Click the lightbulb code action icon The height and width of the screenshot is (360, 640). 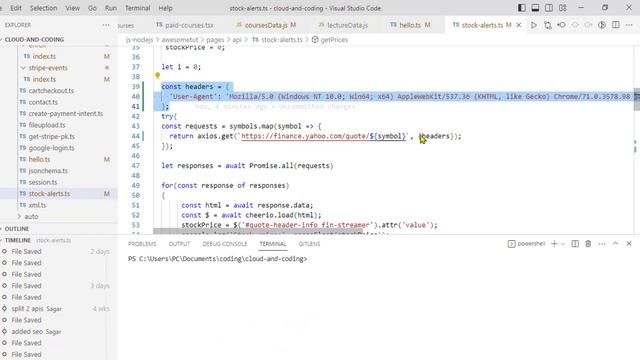pyautogui.click(x=158, y=76)
